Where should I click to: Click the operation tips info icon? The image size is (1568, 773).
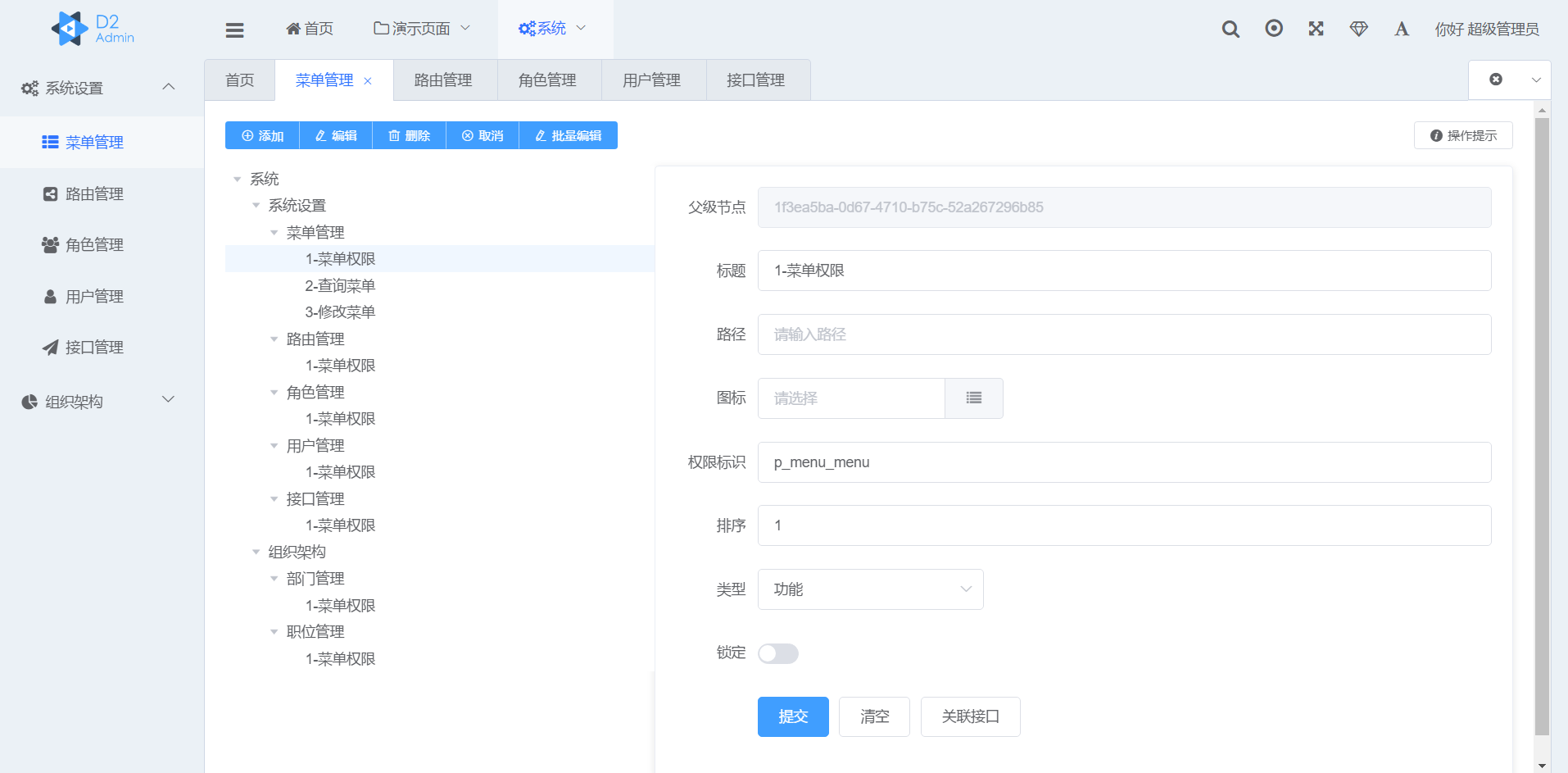point(1436,135)
